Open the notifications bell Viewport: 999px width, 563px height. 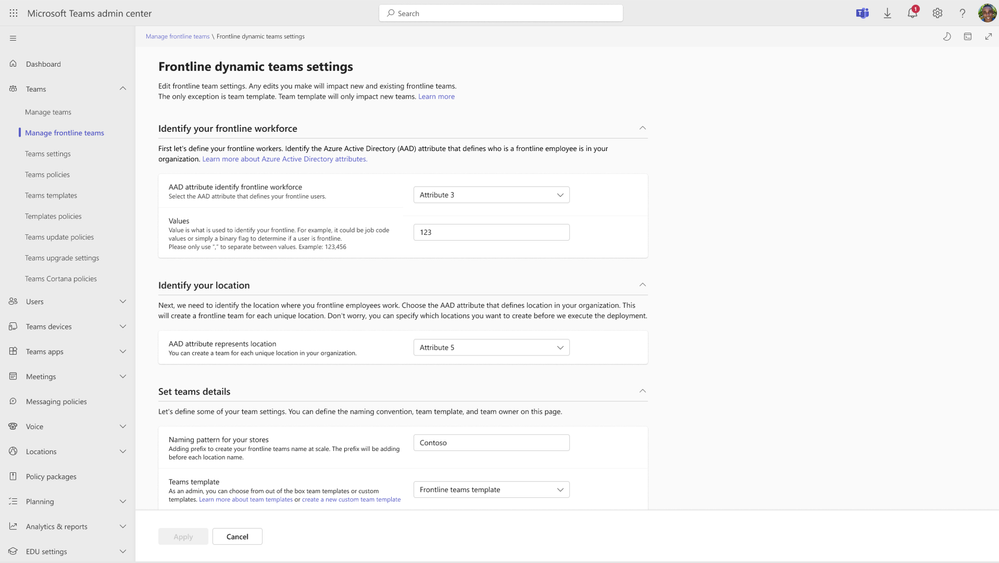(912, 13)
